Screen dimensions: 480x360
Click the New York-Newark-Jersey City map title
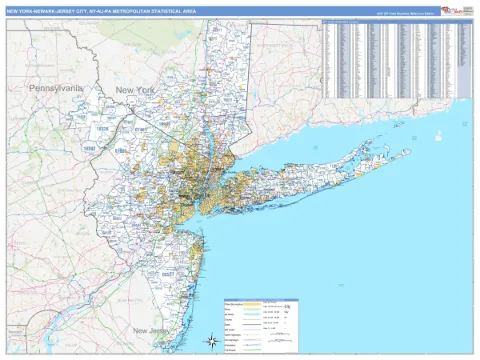pyautogui.click(x=101, y=11)
